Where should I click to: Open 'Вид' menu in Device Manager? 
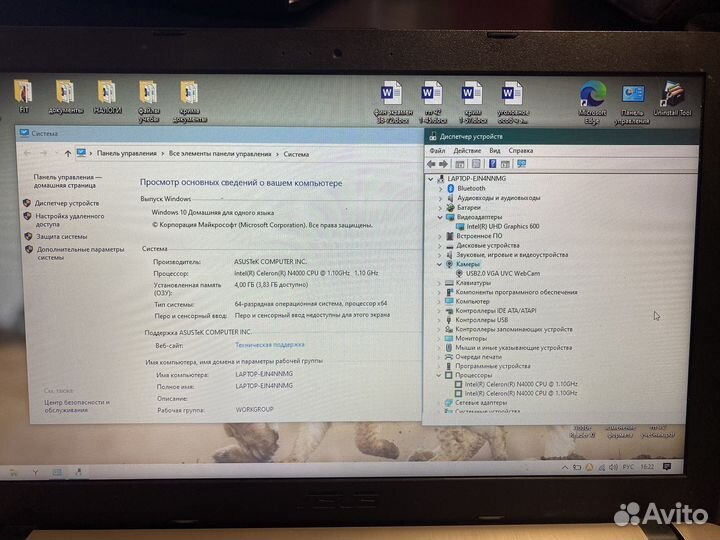click(x=495, y=150)
